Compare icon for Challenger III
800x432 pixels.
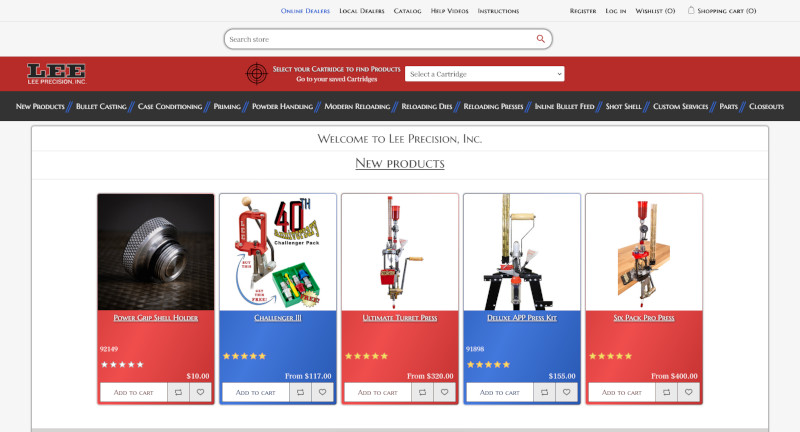coord(301,392)
